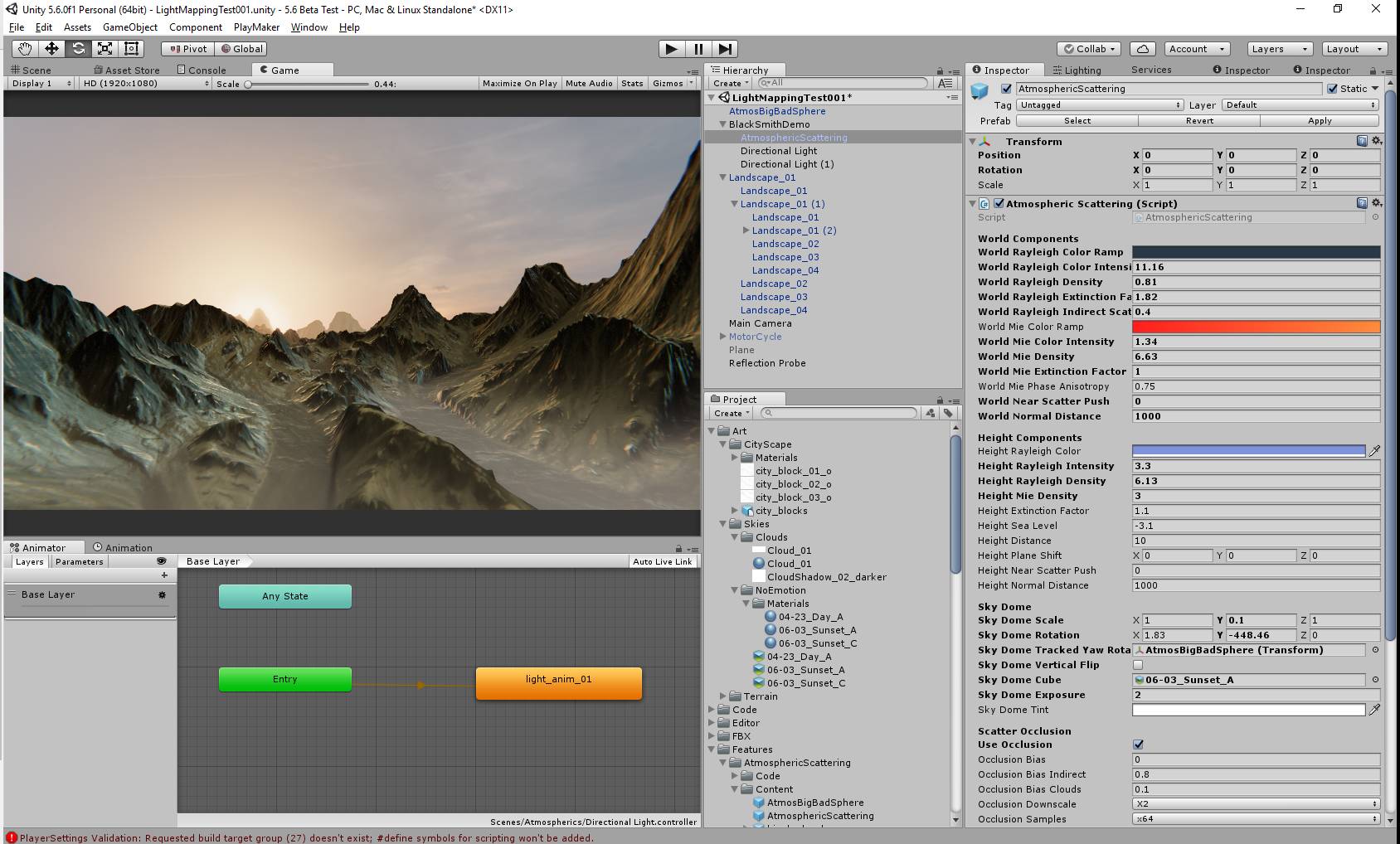
Task: Expand the MotorCycle item in the Hierarchy
Action: pos(722,337)
